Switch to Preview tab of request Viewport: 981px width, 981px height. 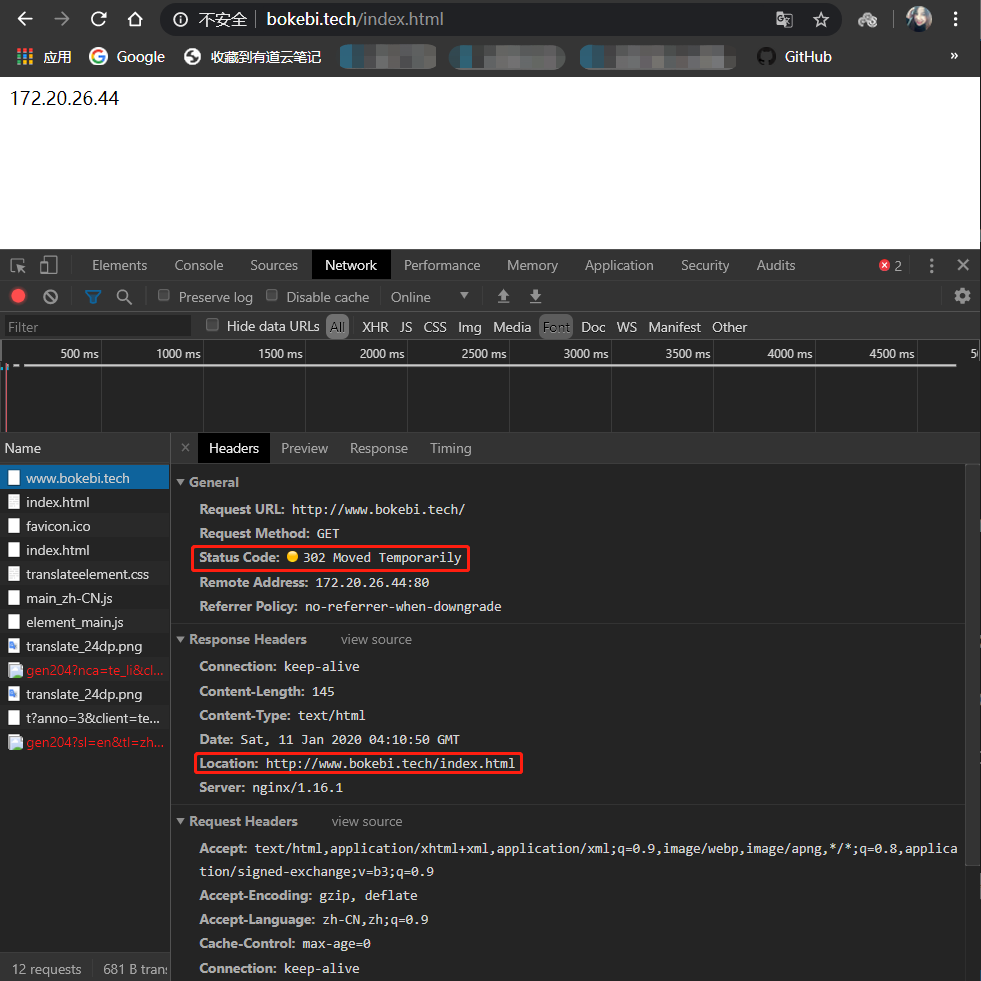[304, 448]
